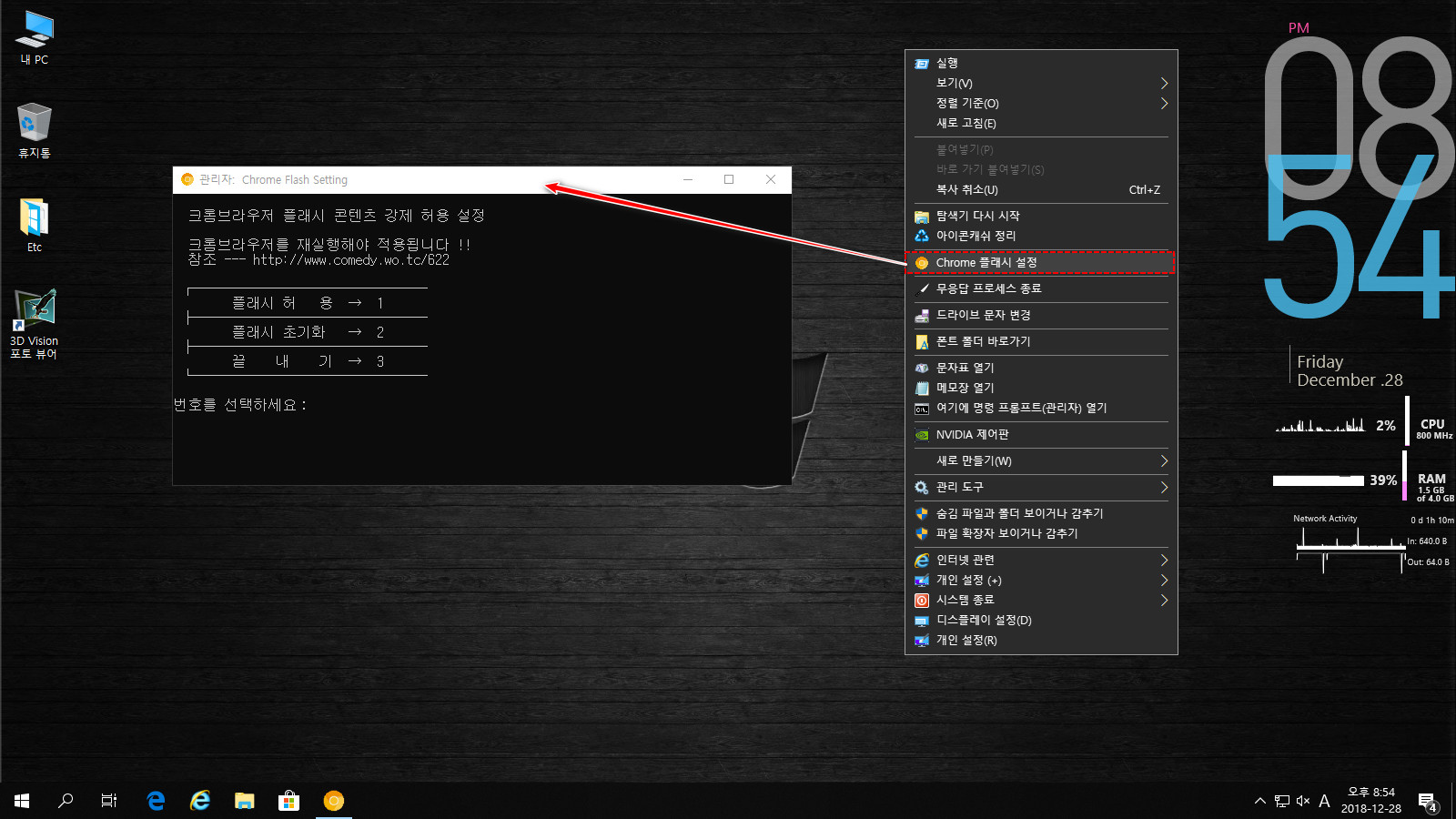Select 폰트 폴더 바로가기 menu item

(x=1041, y=341)
